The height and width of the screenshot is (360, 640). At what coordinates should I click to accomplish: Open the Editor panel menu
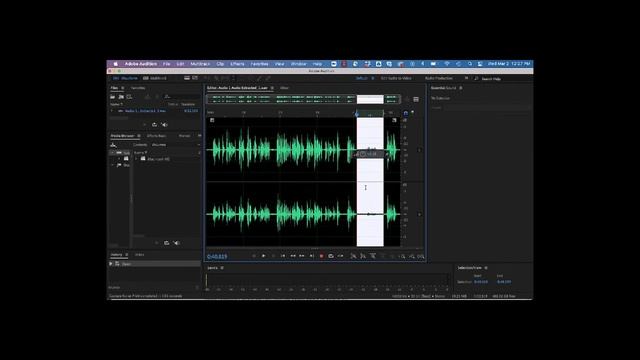point(272,88)
